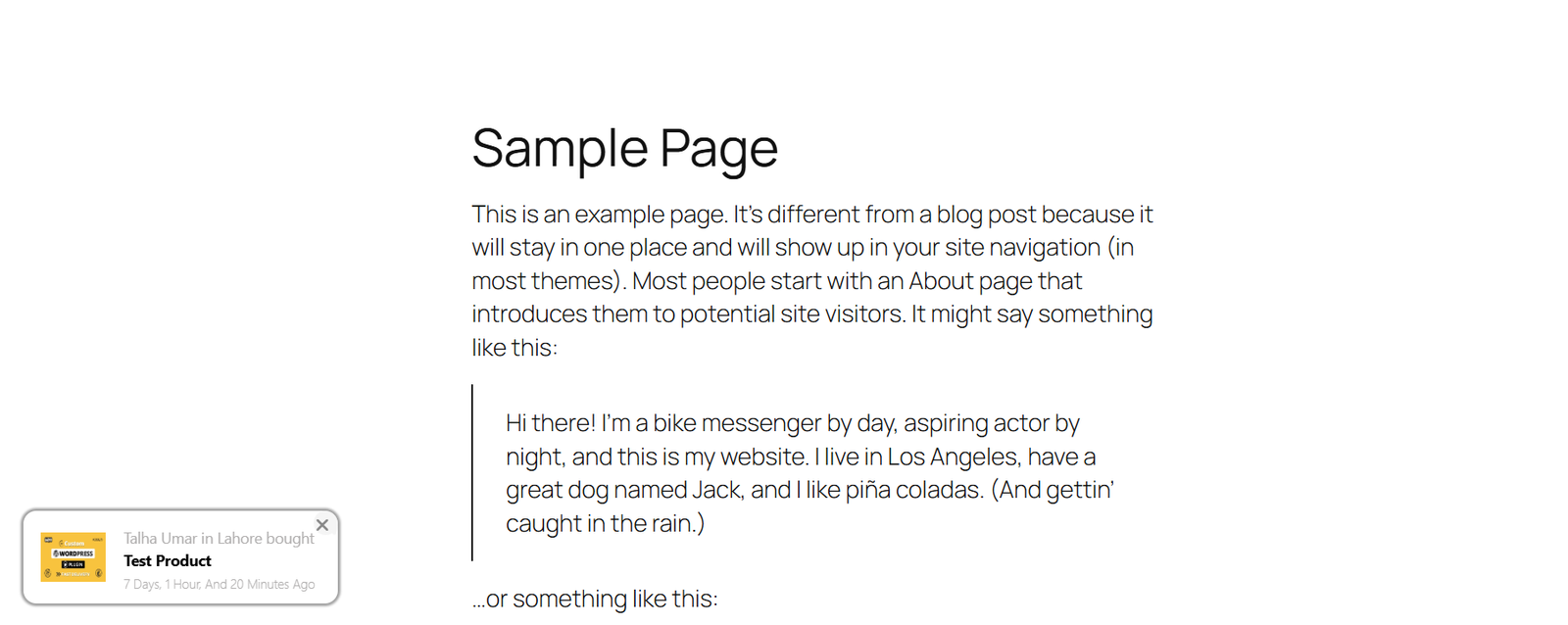Click the blockquote's vertical left border line
This screenshot has width=1568, height=625.
tap(472, 472)
